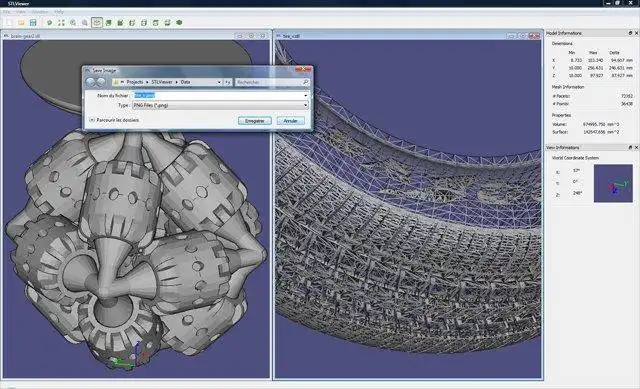Click the sixth cube view icon

[167, 22]
